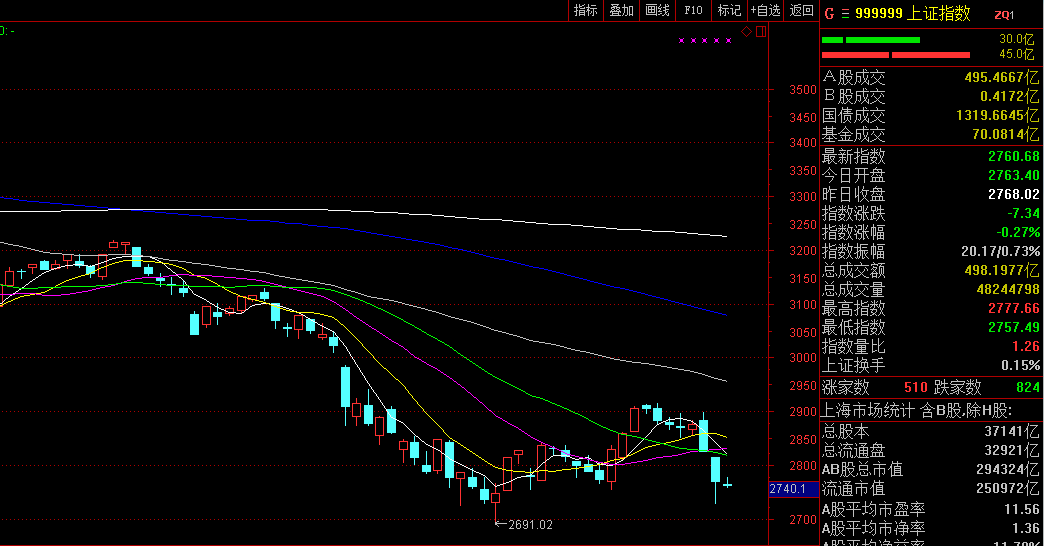Open the 叠加 overlay menu
1044x546 pixels.
(x=621, y=11)
